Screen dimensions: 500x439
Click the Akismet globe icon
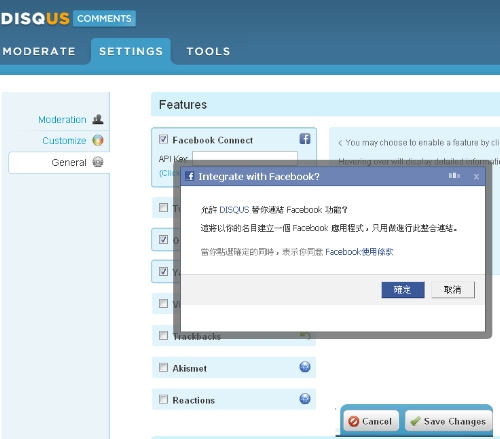[305, 367]
